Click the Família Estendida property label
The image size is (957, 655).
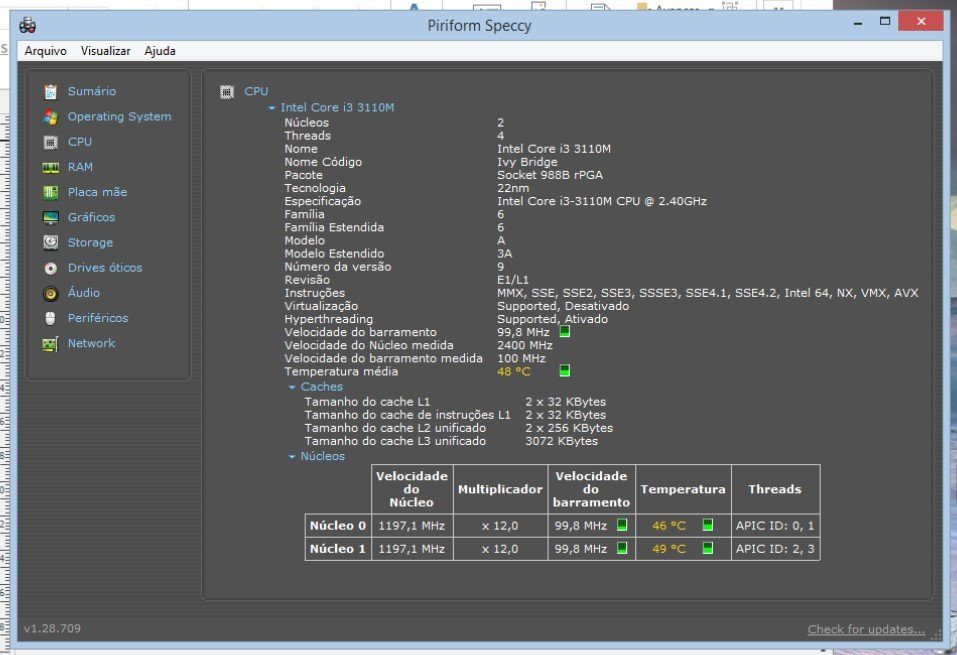coord(334,227)
